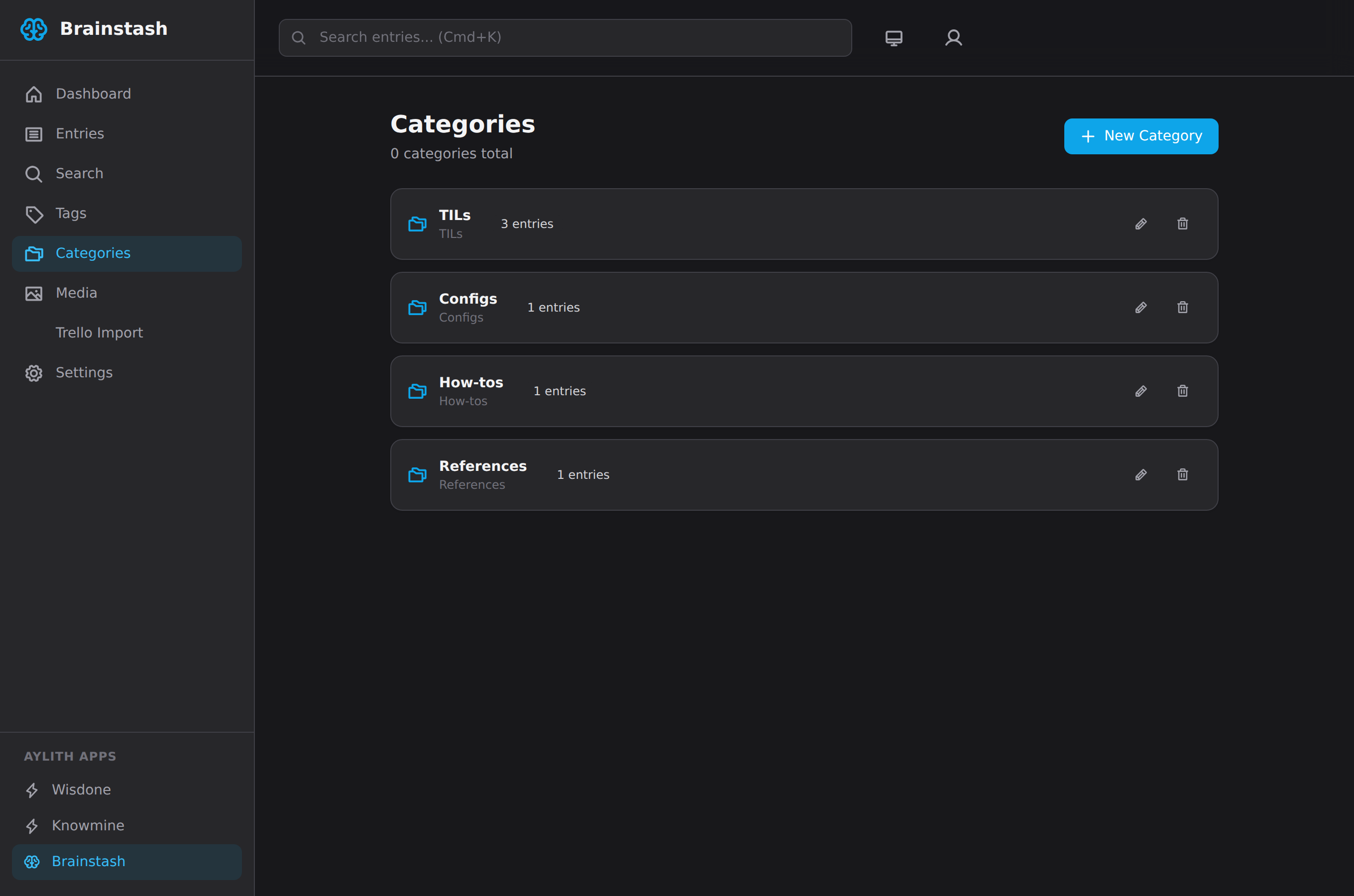Click the Media image icon in sidebar
1354x896 pixels.
click(34, 294)
